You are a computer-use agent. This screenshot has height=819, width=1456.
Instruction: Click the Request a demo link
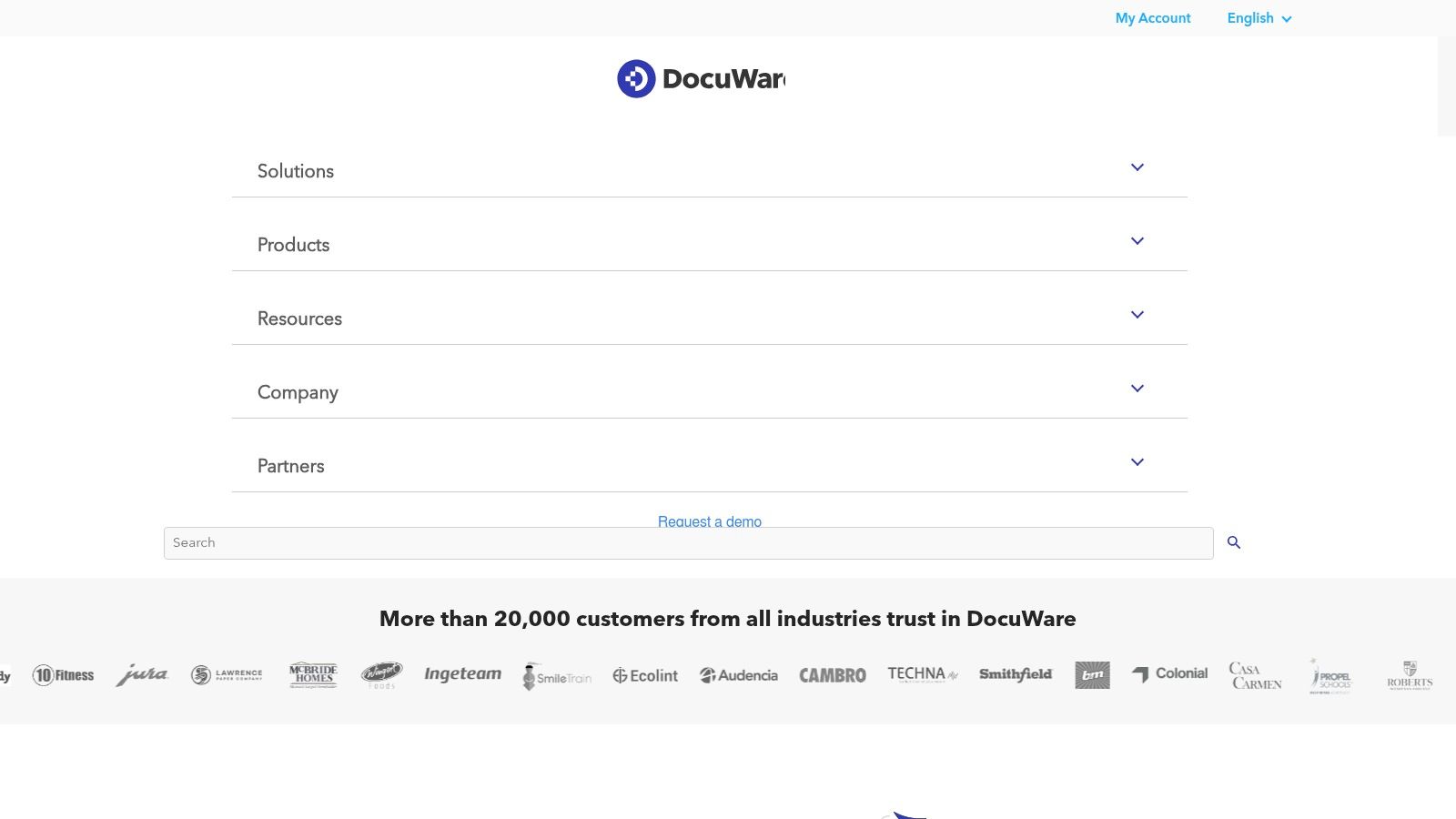click(x=709, y=521)
